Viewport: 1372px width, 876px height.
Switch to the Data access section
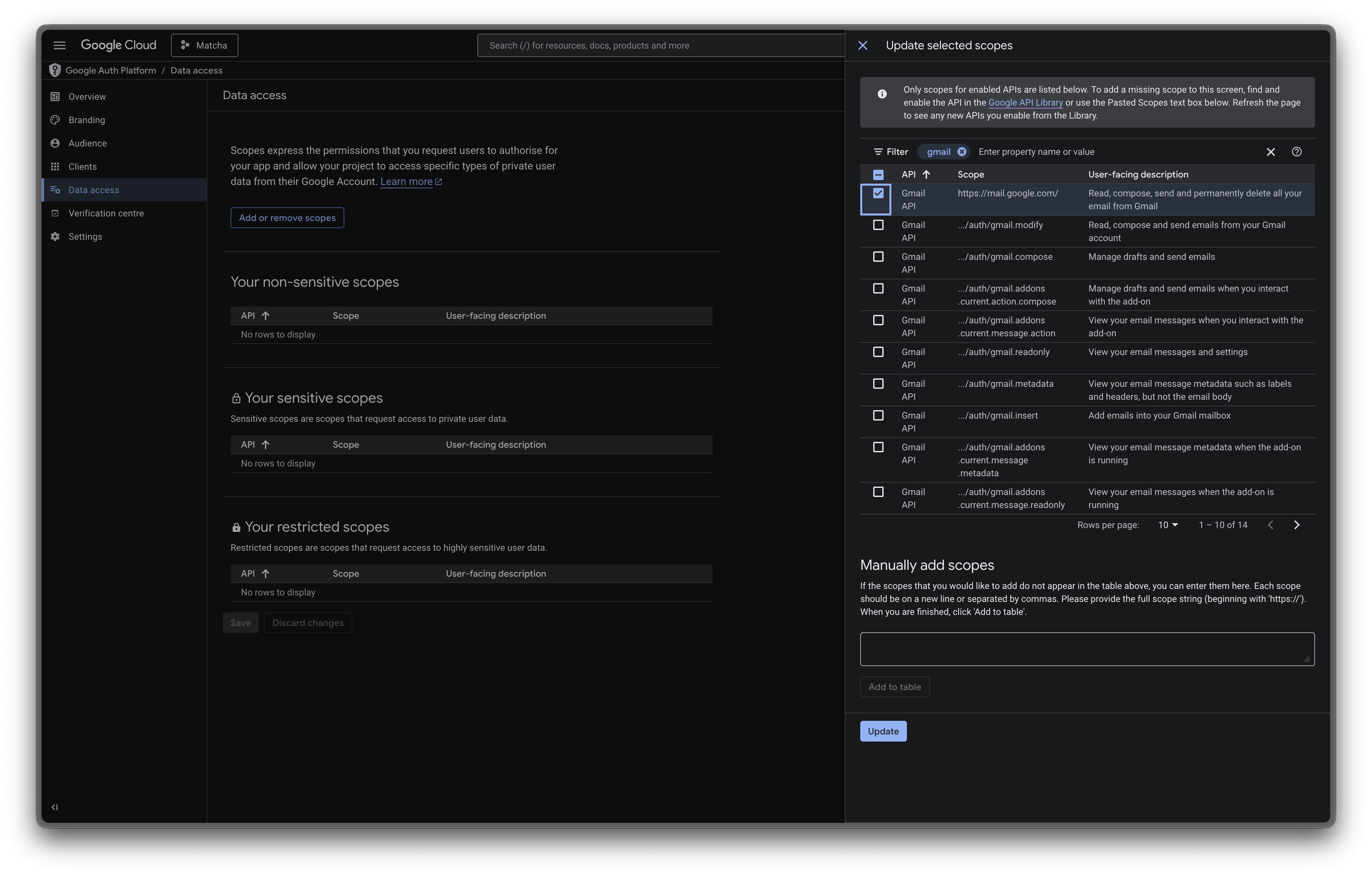coord(94,190)
